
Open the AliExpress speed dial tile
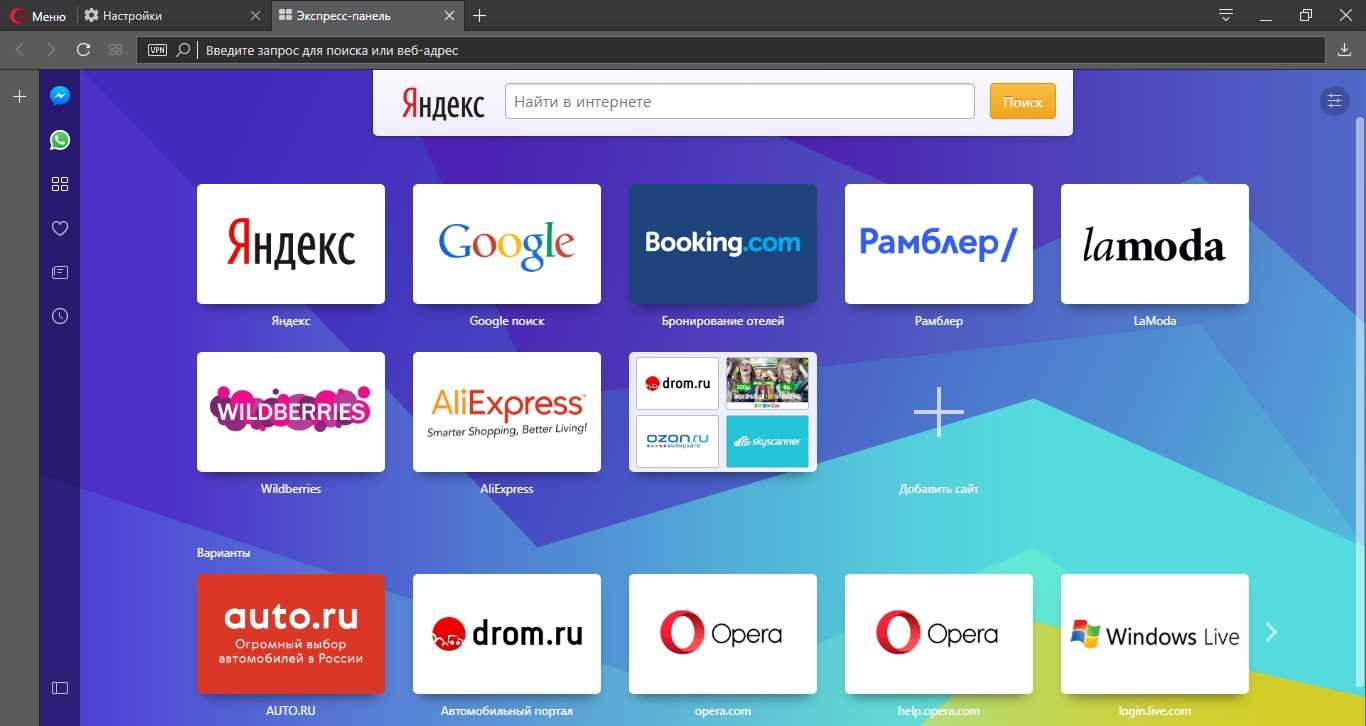pos(507,412)
